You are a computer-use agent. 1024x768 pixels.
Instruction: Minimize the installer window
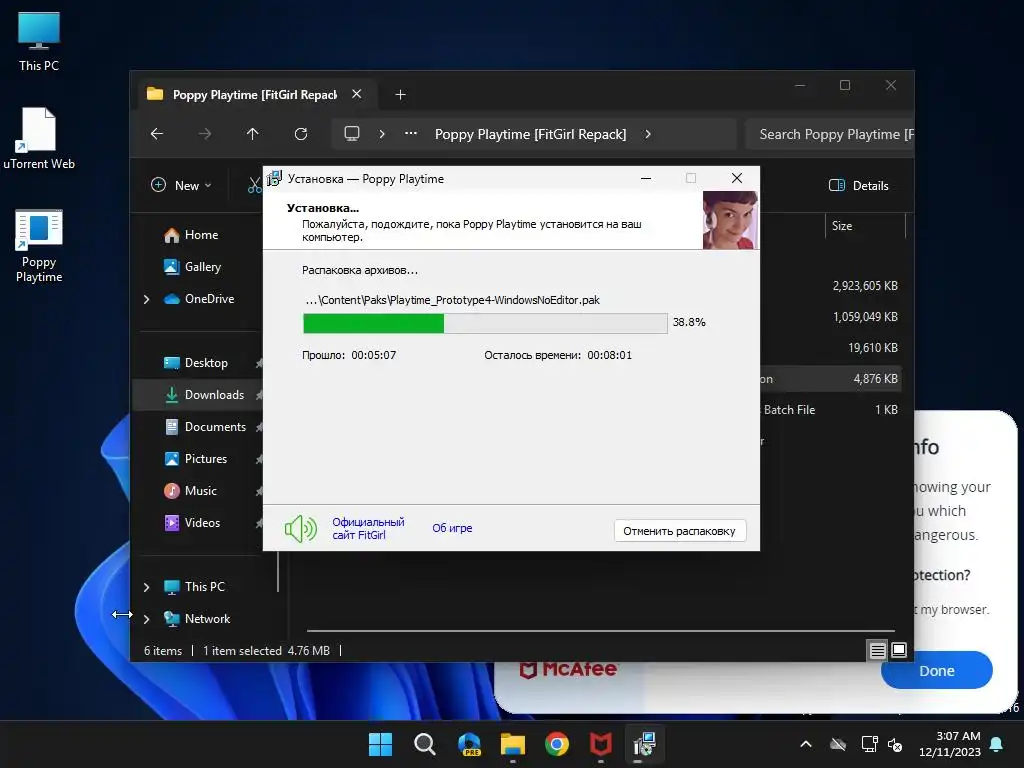646,178
